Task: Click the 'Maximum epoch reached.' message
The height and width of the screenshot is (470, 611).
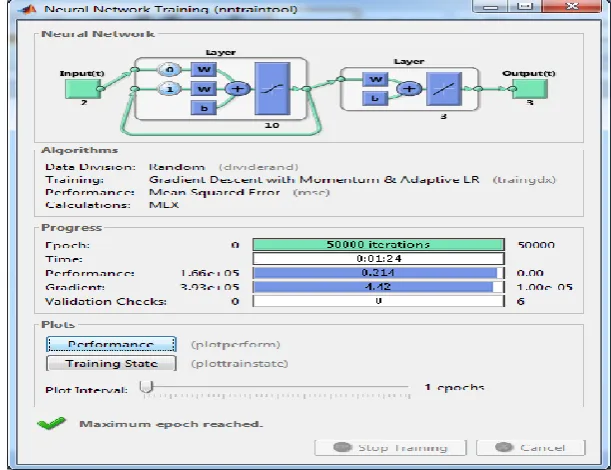Action: (x=171, y=424)
